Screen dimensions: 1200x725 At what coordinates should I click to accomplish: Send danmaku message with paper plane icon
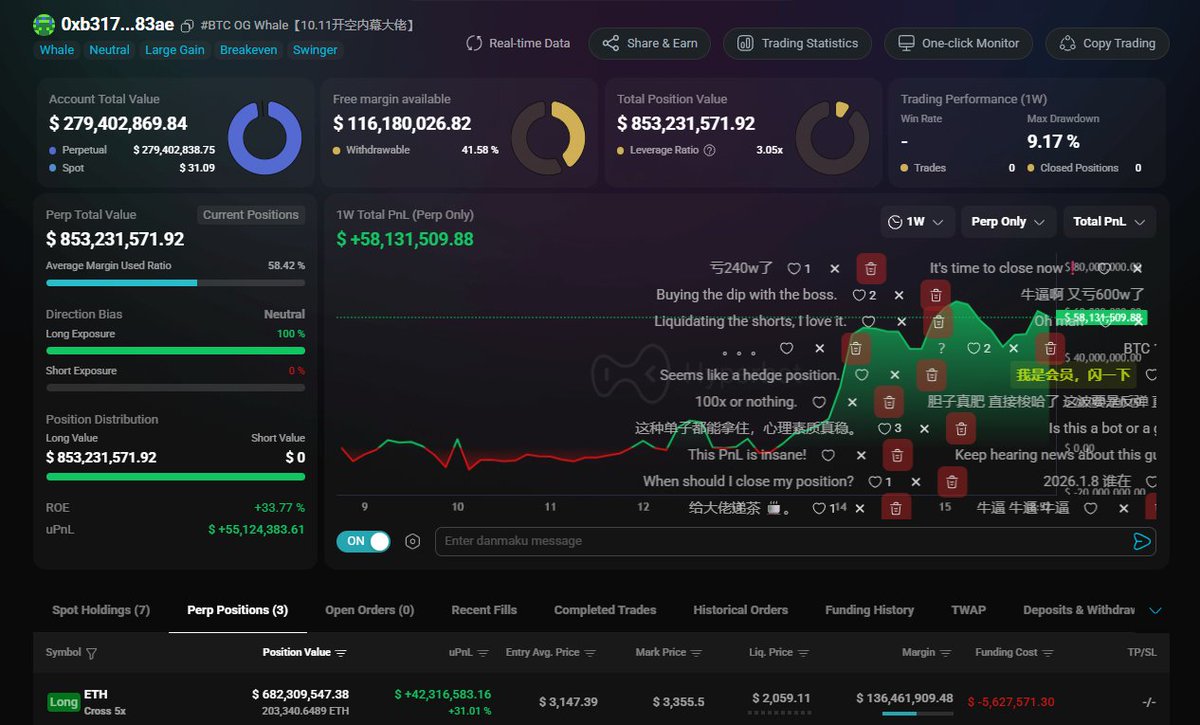[1141, 541]
